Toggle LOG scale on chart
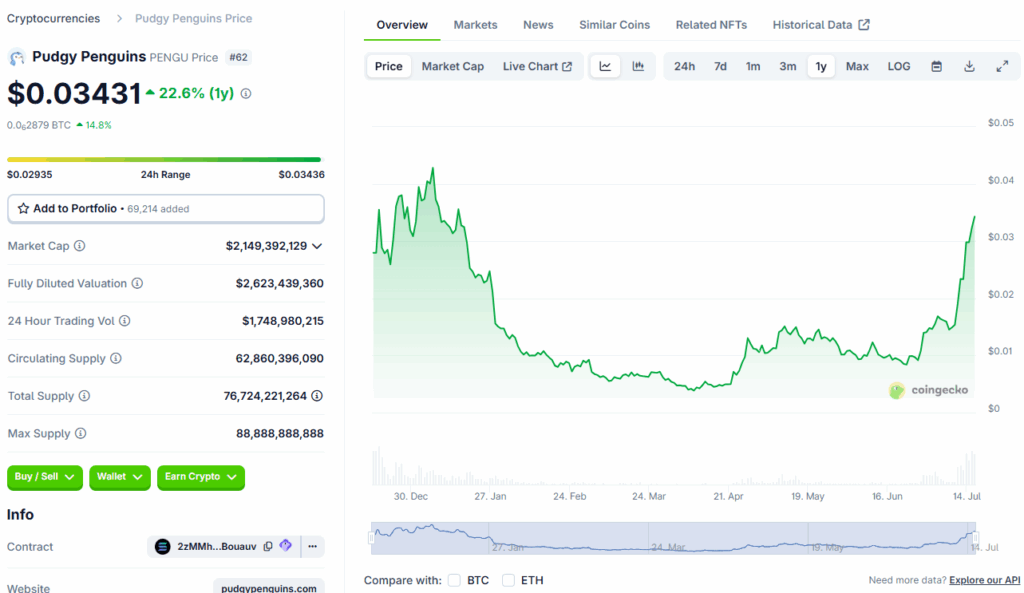The image size is (1024, 593). tap(899, 66)
